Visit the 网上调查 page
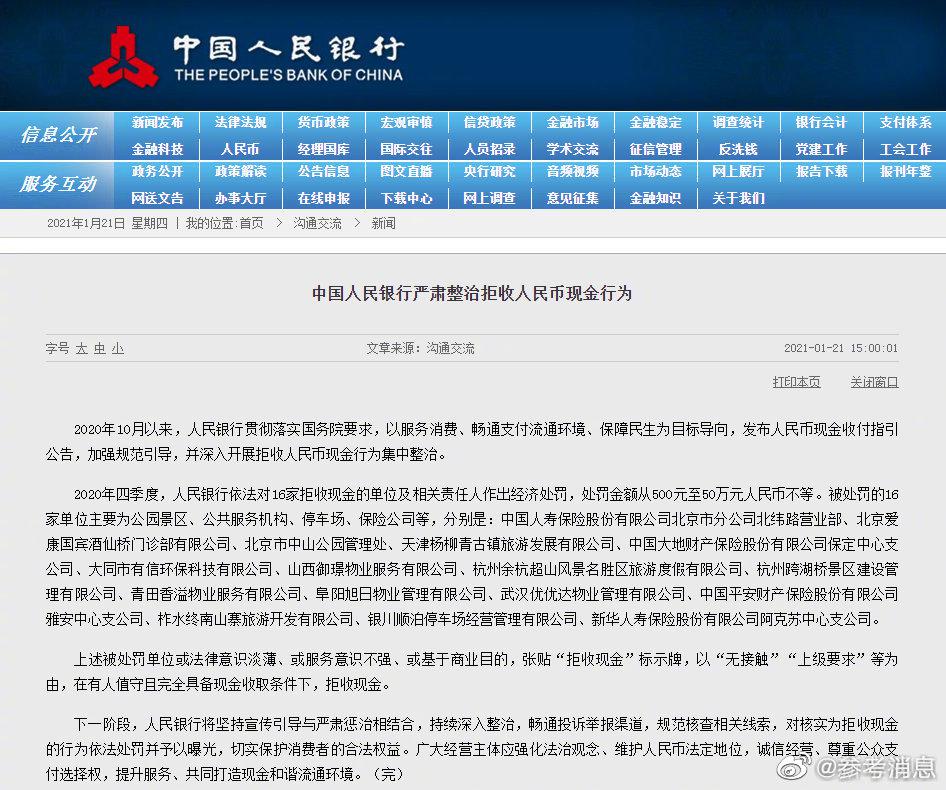This screenshot has width=946, height=790. 490,198
